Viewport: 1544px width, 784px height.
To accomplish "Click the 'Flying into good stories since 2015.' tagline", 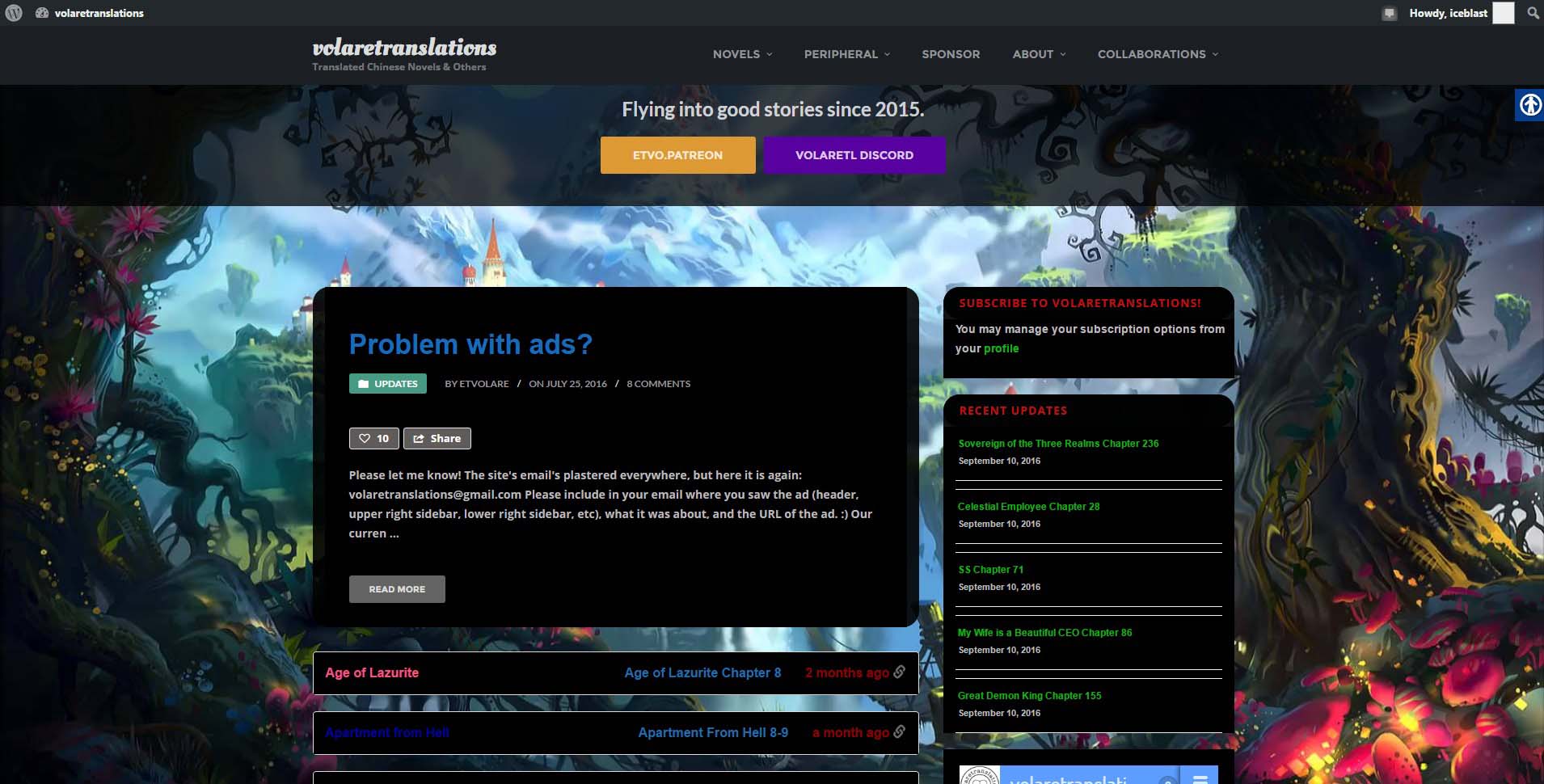I will [x=773, y=109].
